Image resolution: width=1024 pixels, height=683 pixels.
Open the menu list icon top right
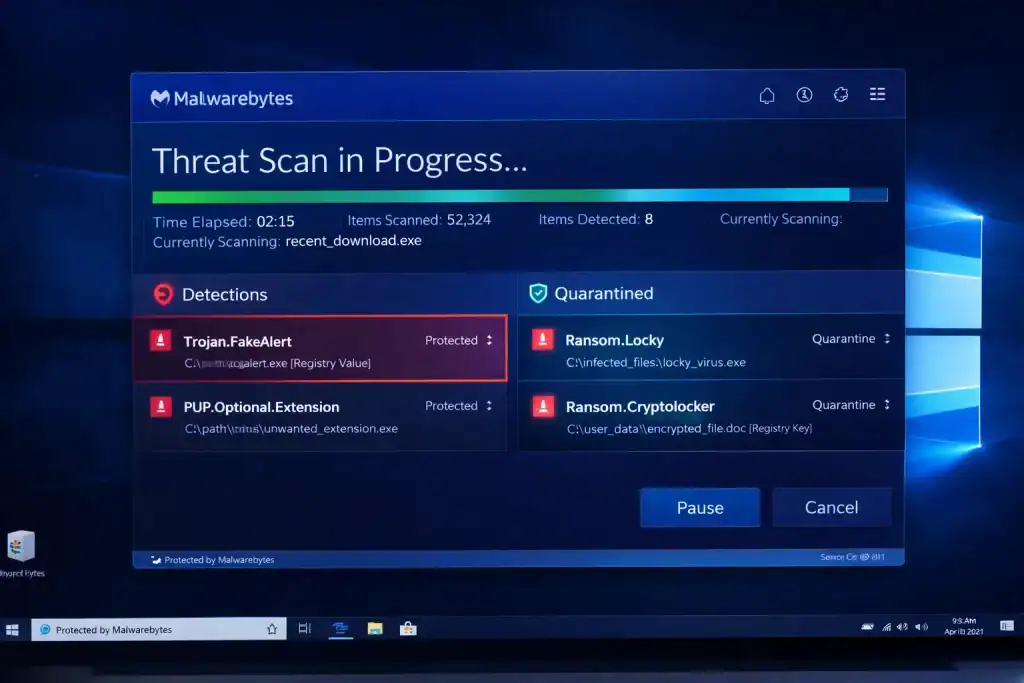(877, 94)
